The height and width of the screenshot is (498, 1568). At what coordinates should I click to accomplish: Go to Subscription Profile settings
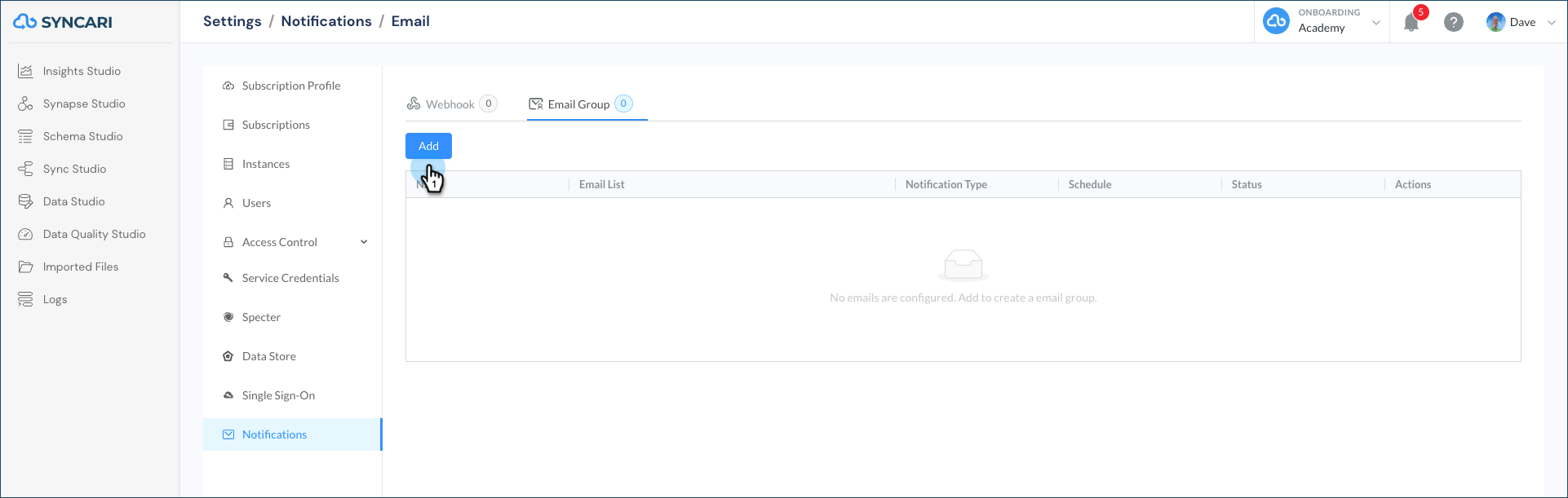tap(291, 86)
